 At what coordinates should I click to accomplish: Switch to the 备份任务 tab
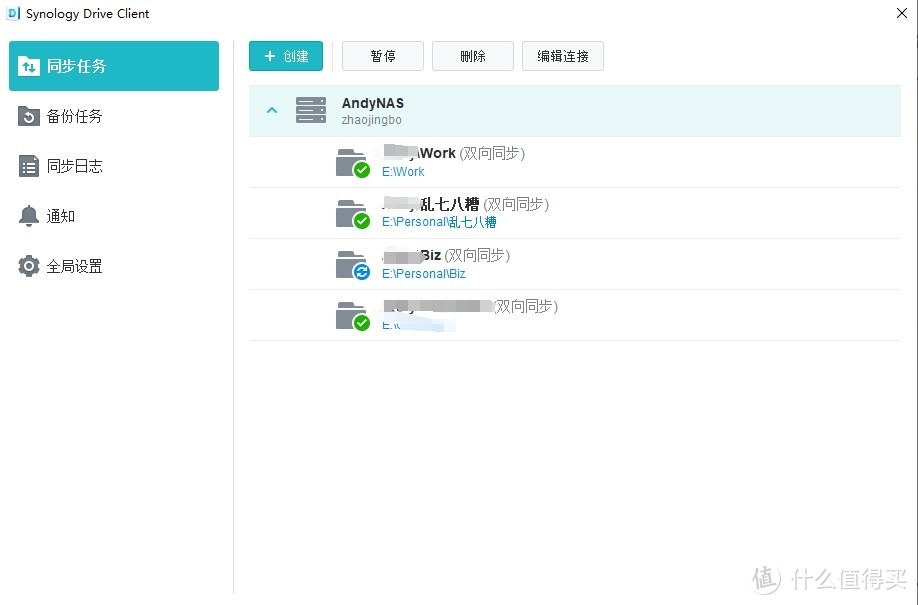tap(74, 116)
